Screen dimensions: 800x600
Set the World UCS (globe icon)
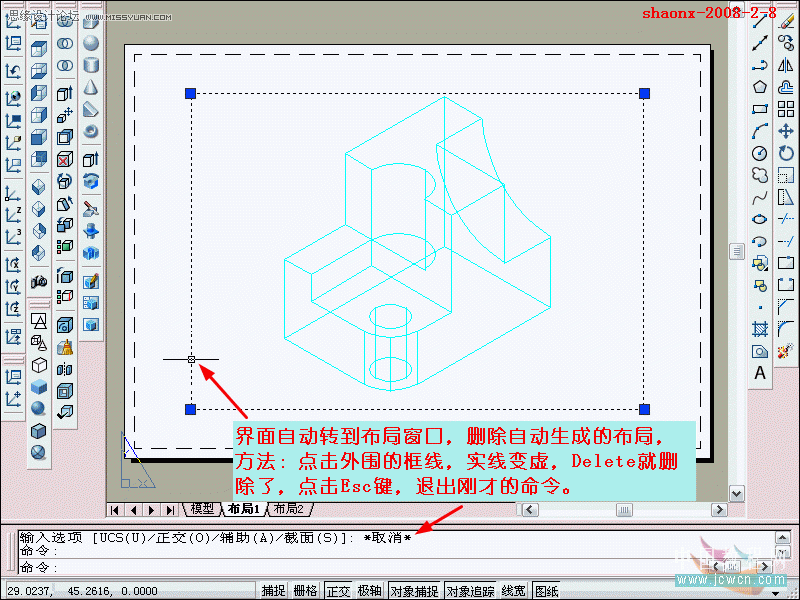(13, 97)
